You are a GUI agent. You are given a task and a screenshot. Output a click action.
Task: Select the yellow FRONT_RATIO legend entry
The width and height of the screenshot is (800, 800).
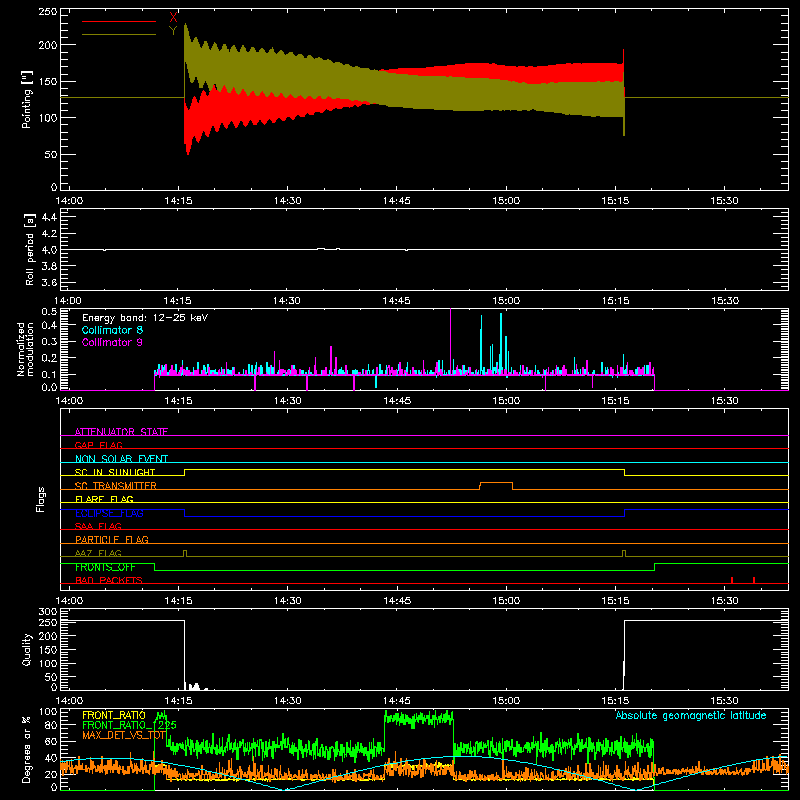tap(114, 715)
